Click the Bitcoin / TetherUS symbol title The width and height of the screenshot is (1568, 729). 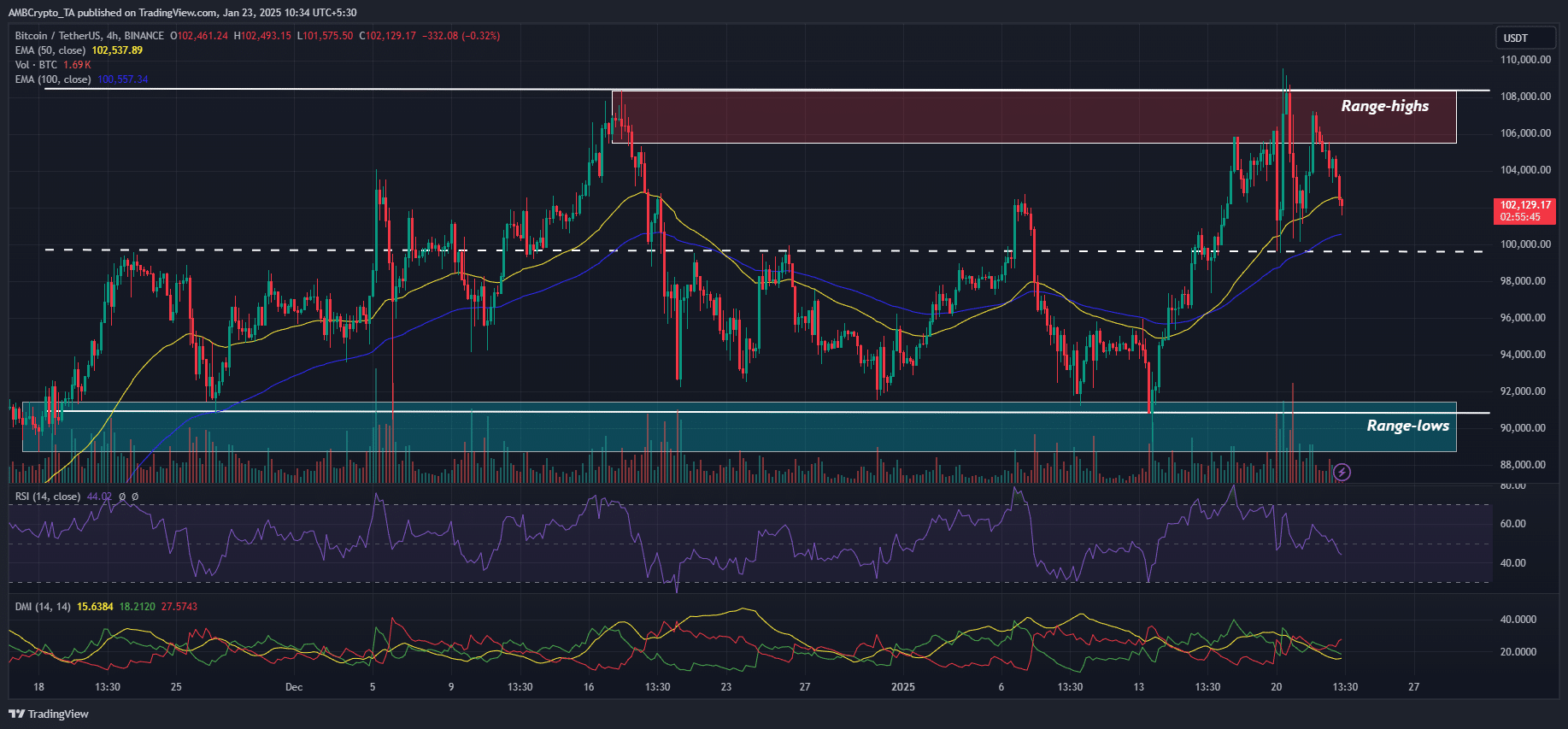click(x=57, y=36)
